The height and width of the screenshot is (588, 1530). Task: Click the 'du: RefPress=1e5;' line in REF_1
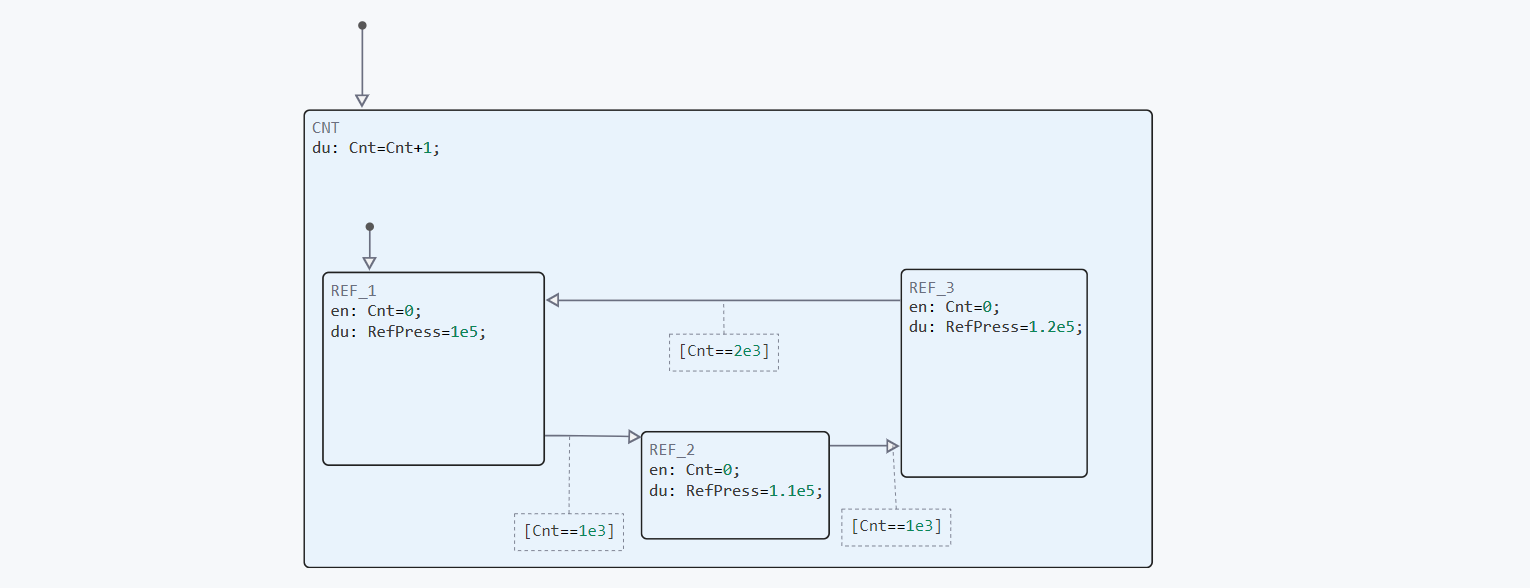(x=409, y=332)
